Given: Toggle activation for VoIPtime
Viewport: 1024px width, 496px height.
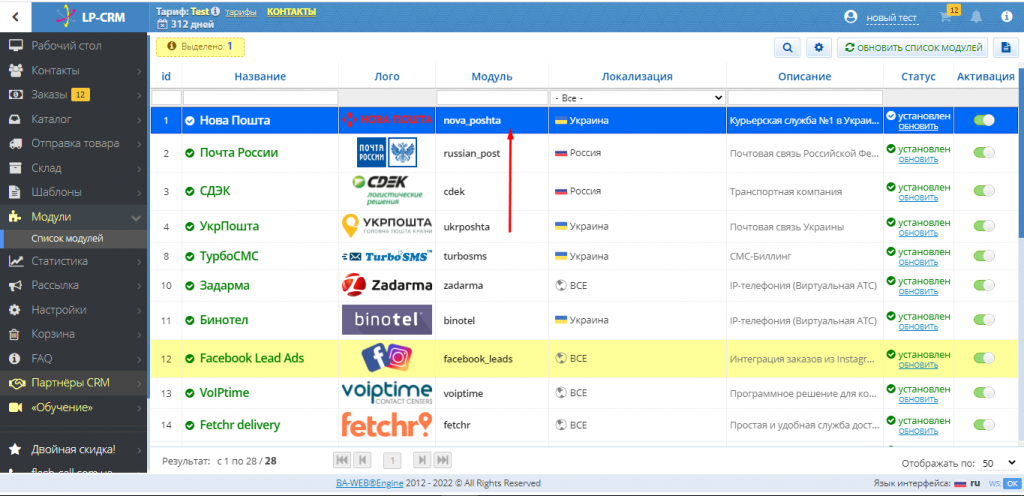Looking at the screenshot, I should point(984,393).
